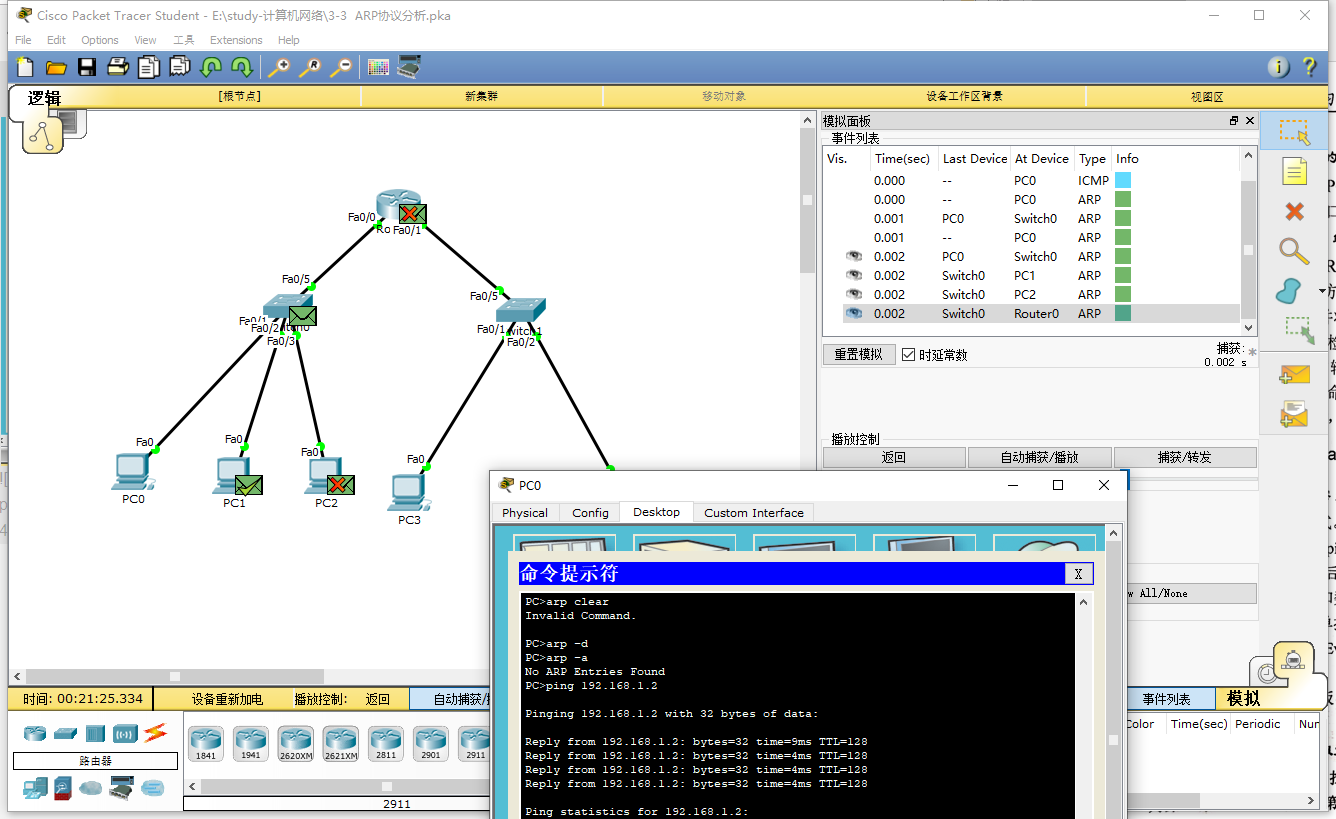Viewport: 1336px width, 819px height.
Task: Click the 设备重新加电 button
Action: click(227, 699)
